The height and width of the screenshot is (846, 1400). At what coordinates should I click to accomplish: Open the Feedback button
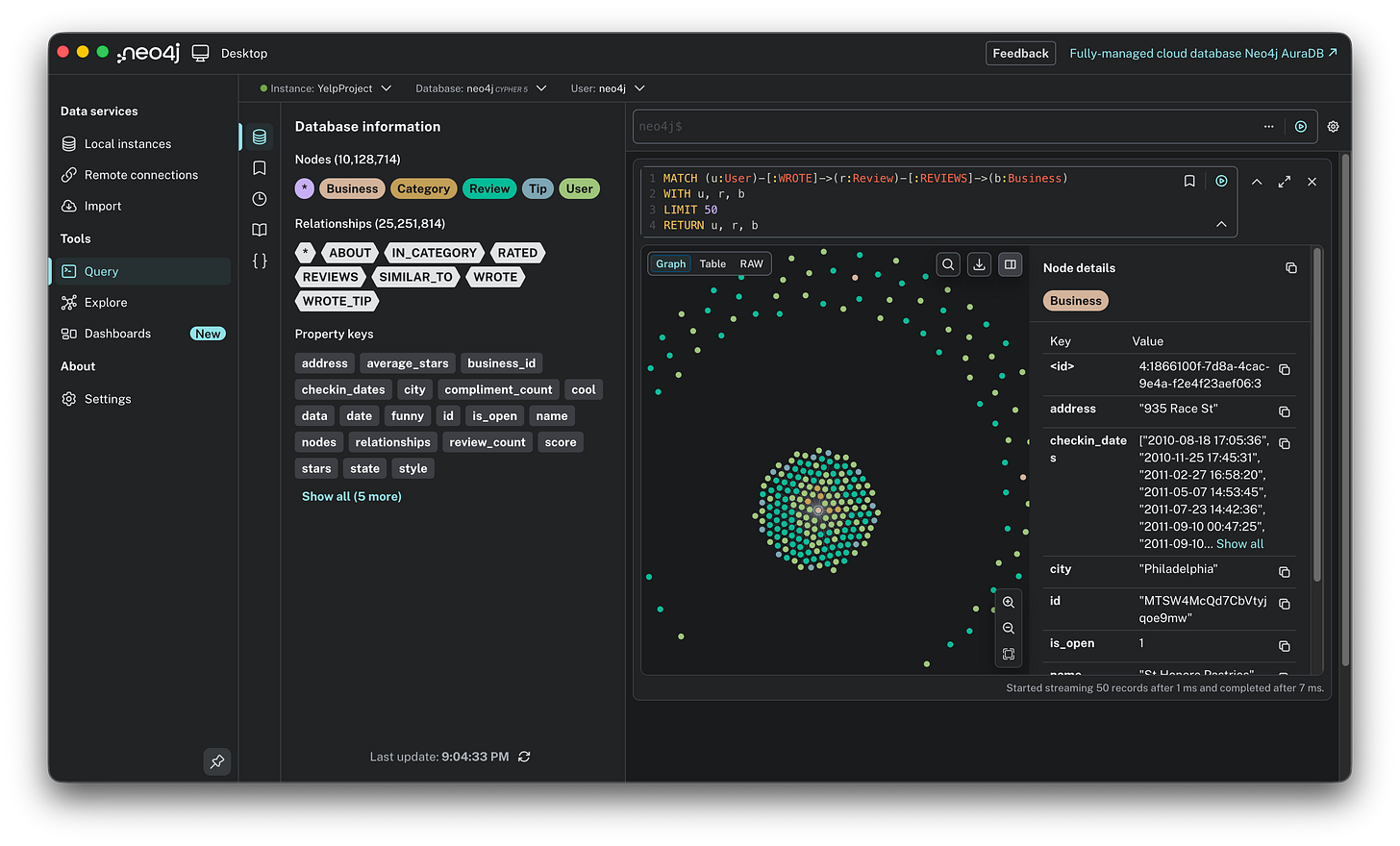click(x=1020, y=53)
